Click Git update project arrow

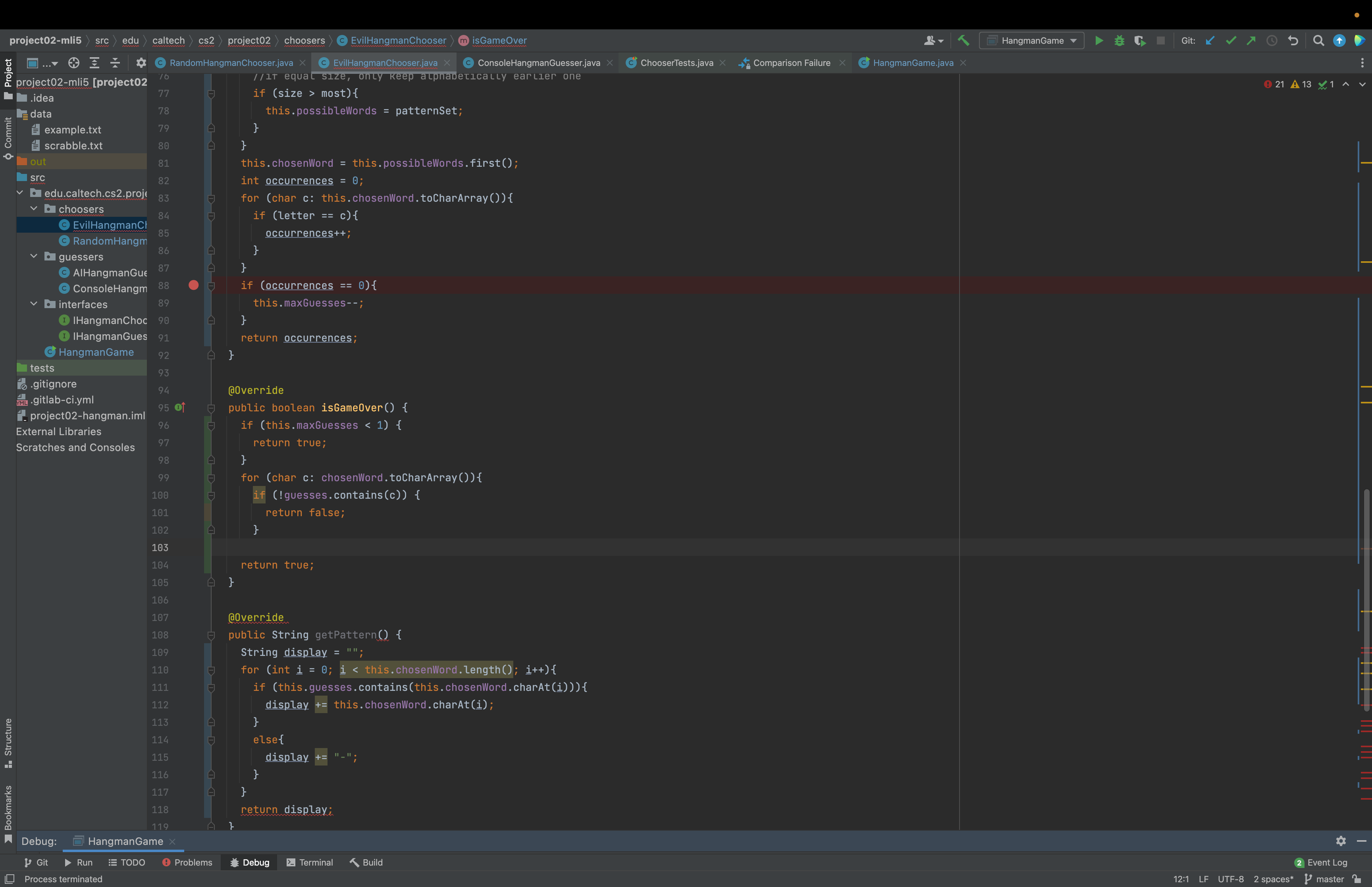coord(1210,40)
